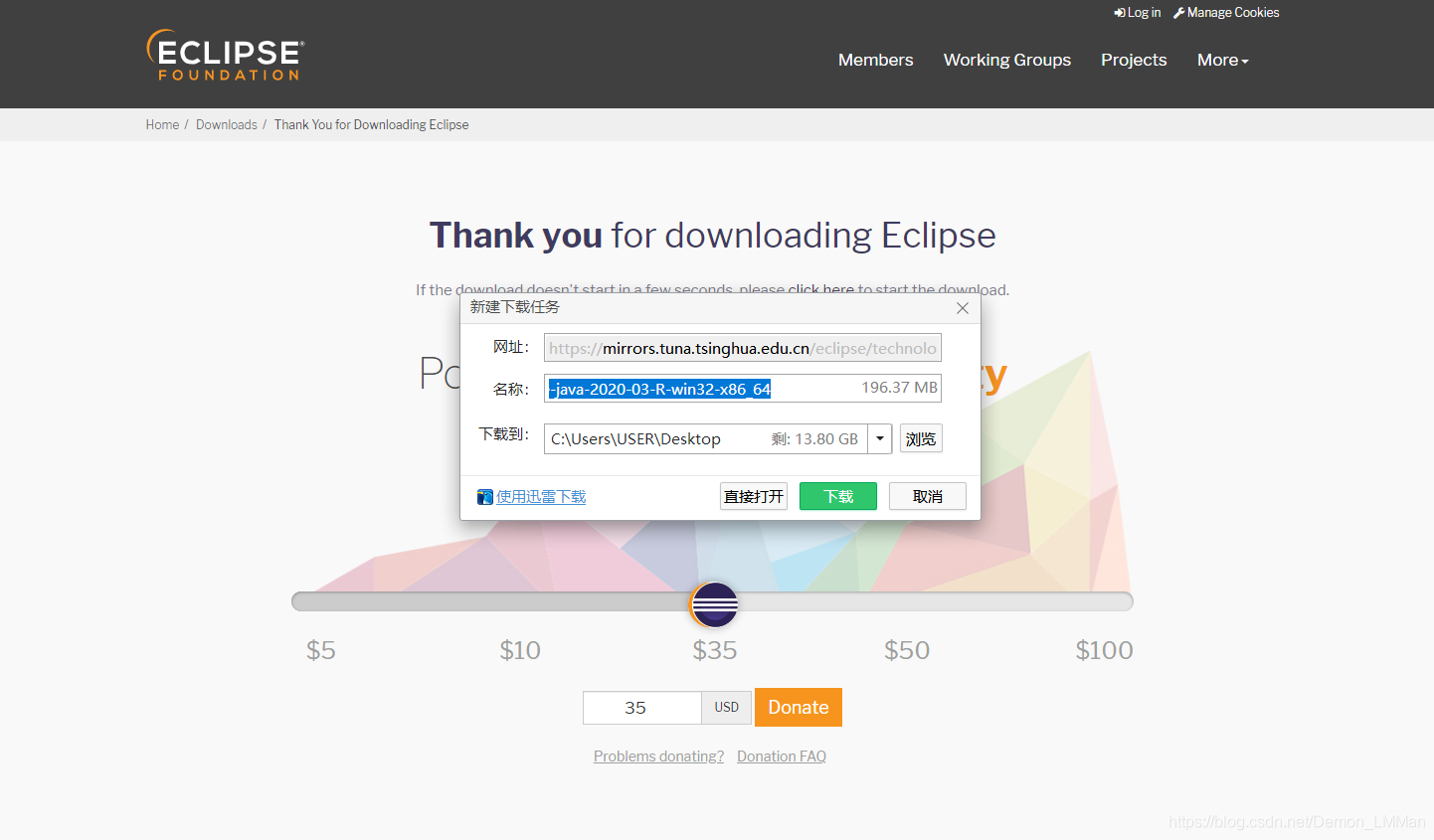Screen dimensions: 1434x840
Task: Select the $10 donation amount
Action: coord(519,650)
